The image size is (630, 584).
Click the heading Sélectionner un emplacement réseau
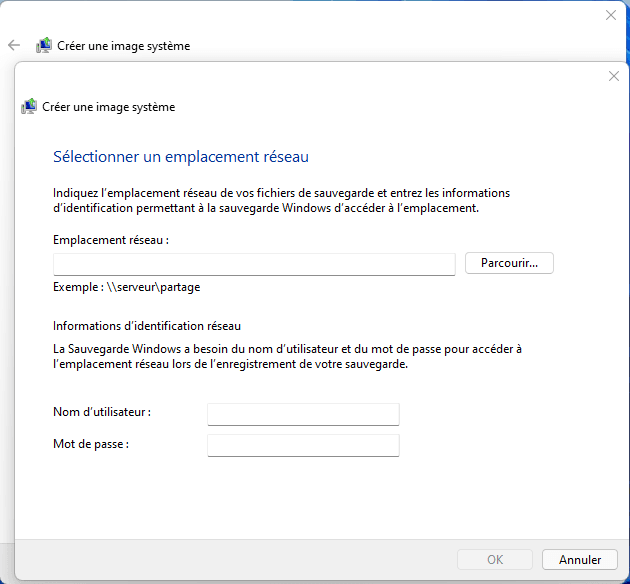(x=180, y=157)
